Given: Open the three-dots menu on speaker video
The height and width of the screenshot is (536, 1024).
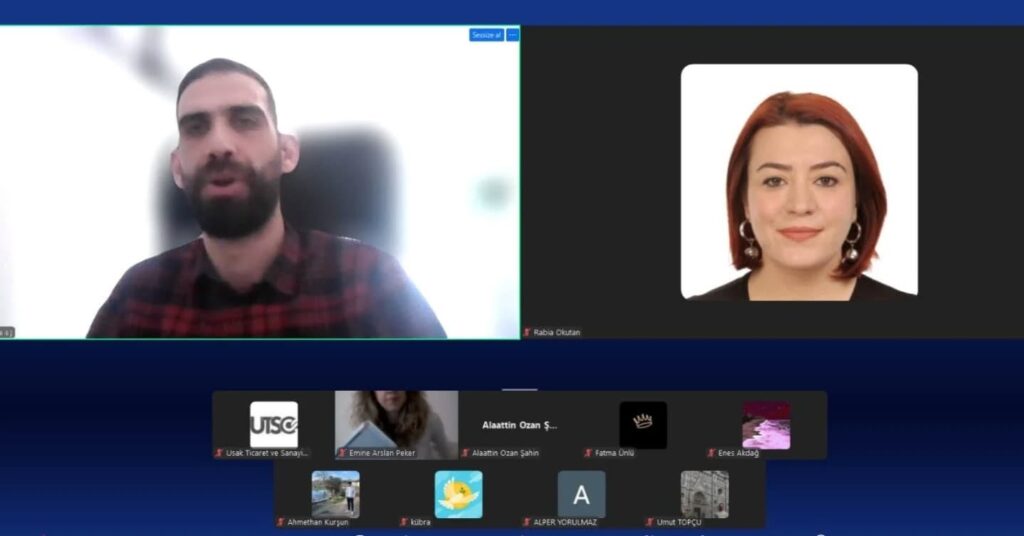Looking at the screenshot, I should tap(513, 35).
